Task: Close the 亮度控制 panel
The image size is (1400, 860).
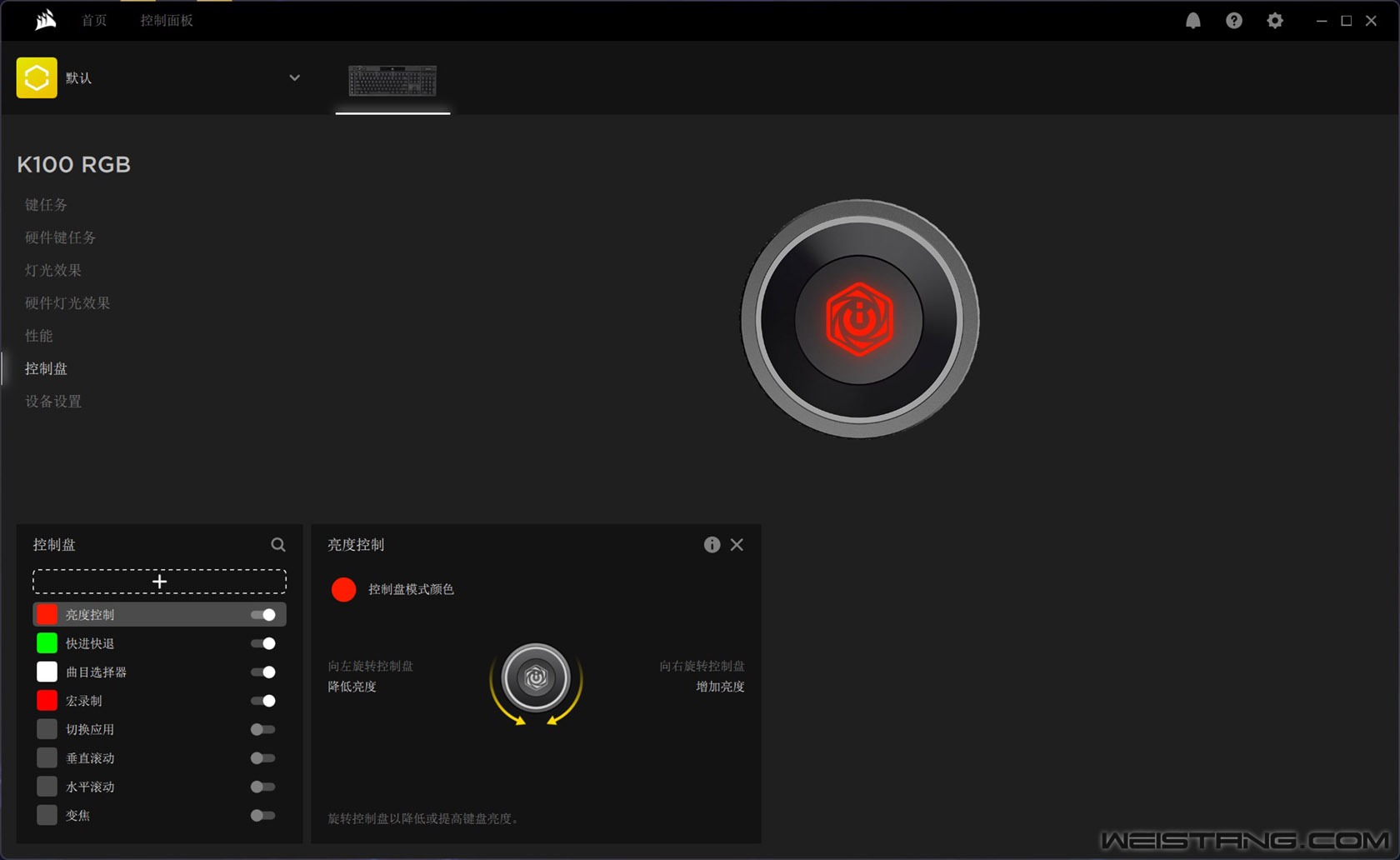Action: 737,544
